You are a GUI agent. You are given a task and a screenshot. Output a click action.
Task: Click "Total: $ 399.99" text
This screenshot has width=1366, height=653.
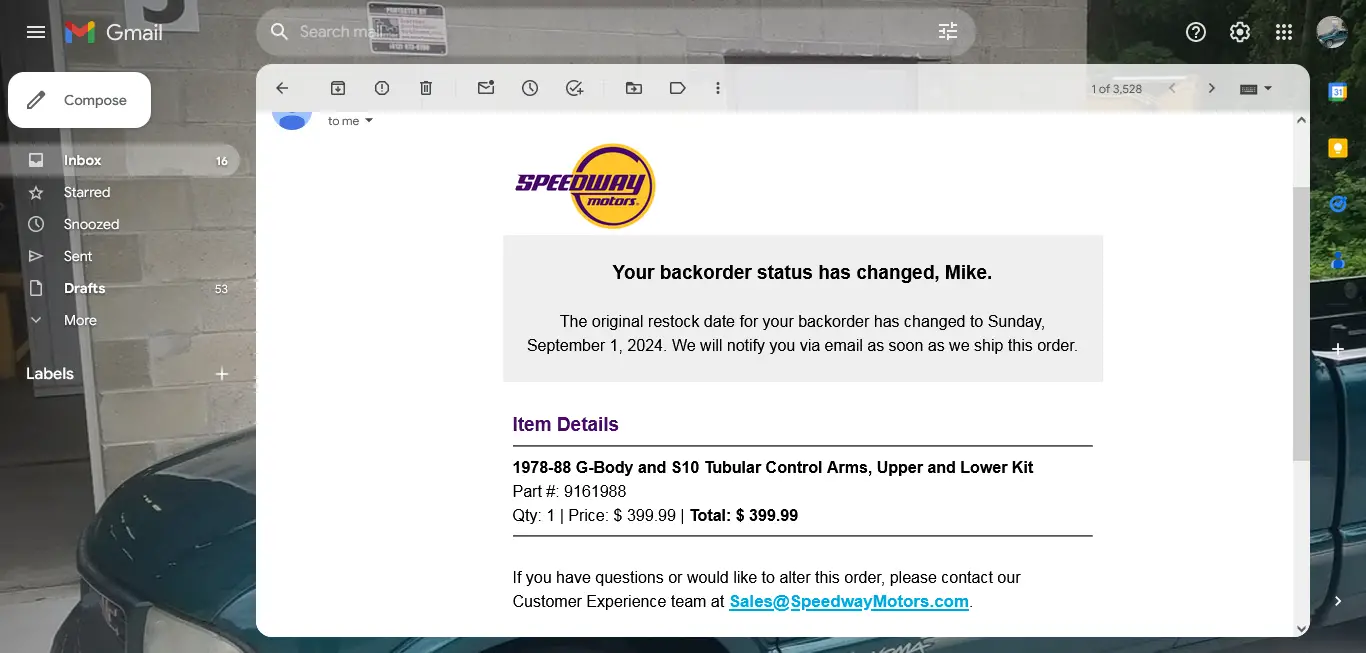click(744, 516)
